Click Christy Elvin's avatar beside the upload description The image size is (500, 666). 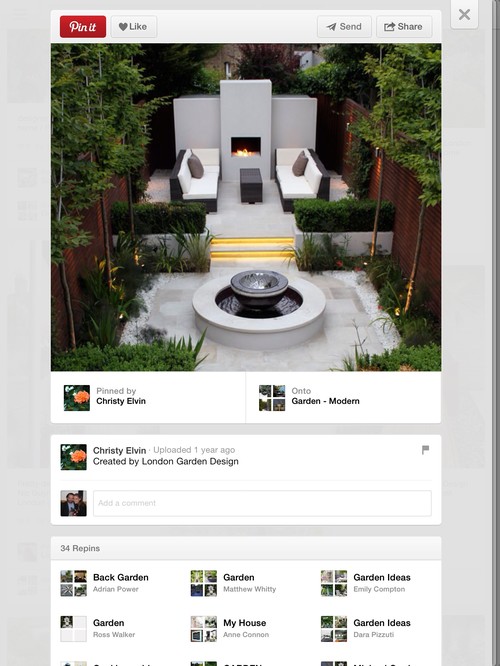[x=73, y=457]
